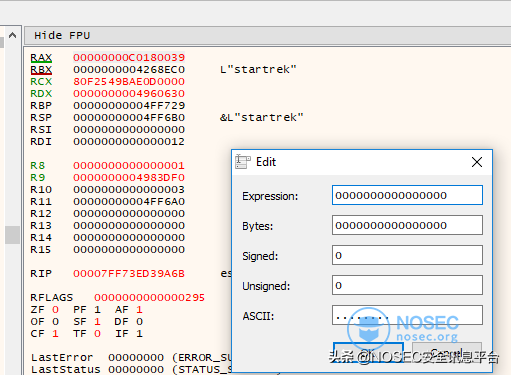Close the Edit dialog

point(477,162)
